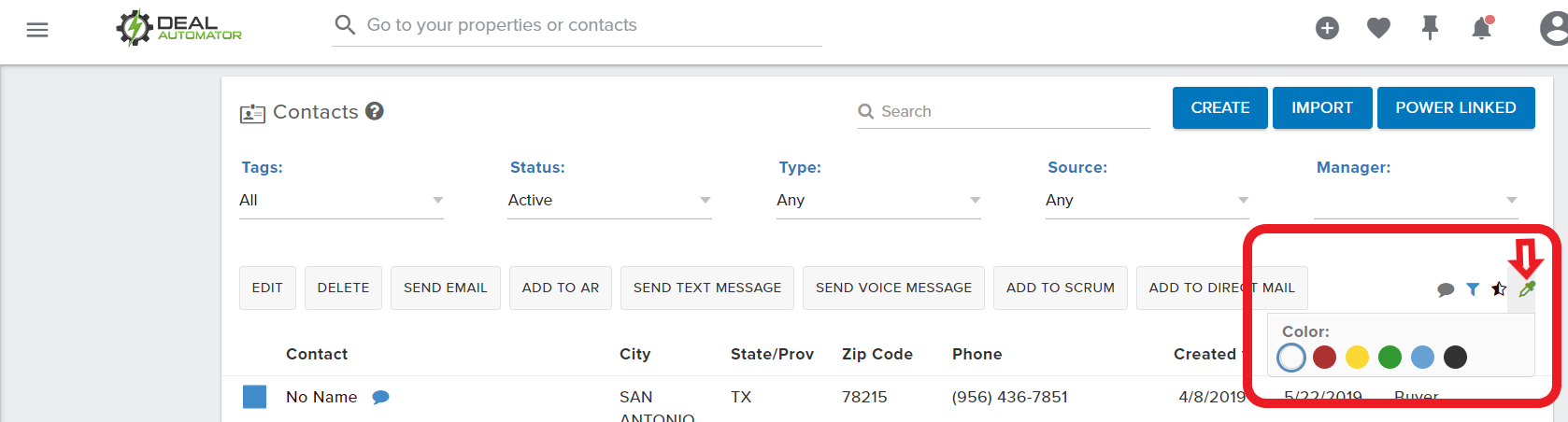The width and height of the screenshot is (1568, 422).
Task: Click the blue filter funnel icon
Action: [1473, 289]
